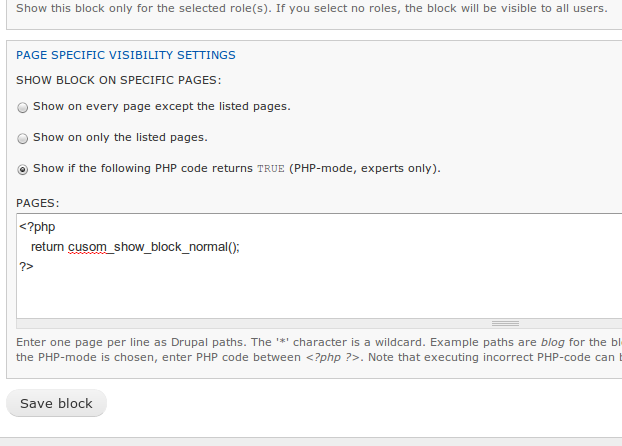Click the 'PAGES:' field label
The image size is (622, 446).
(38, 203)
